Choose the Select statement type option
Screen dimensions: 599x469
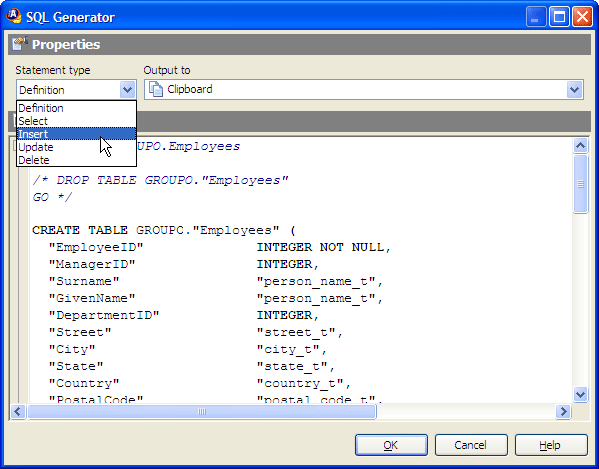(x=76, y=121)
